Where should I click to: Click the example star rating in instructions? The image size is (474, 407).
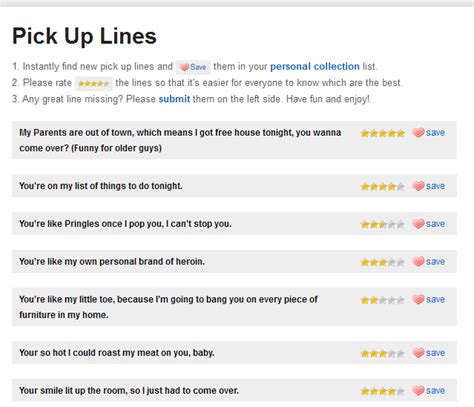pos(94,84)
